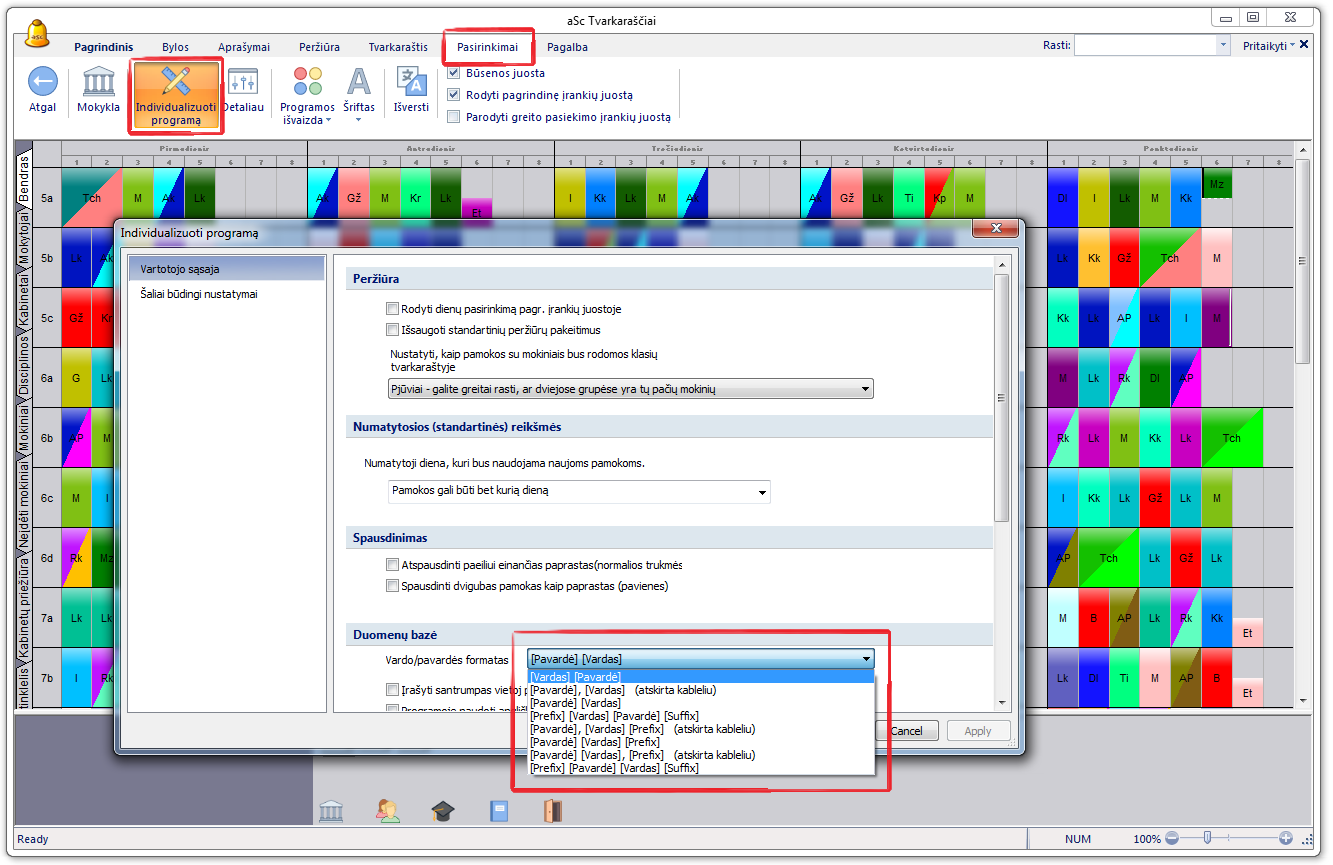
Task: Click the Individualizuoti programą icon
Action: (176, 84)
